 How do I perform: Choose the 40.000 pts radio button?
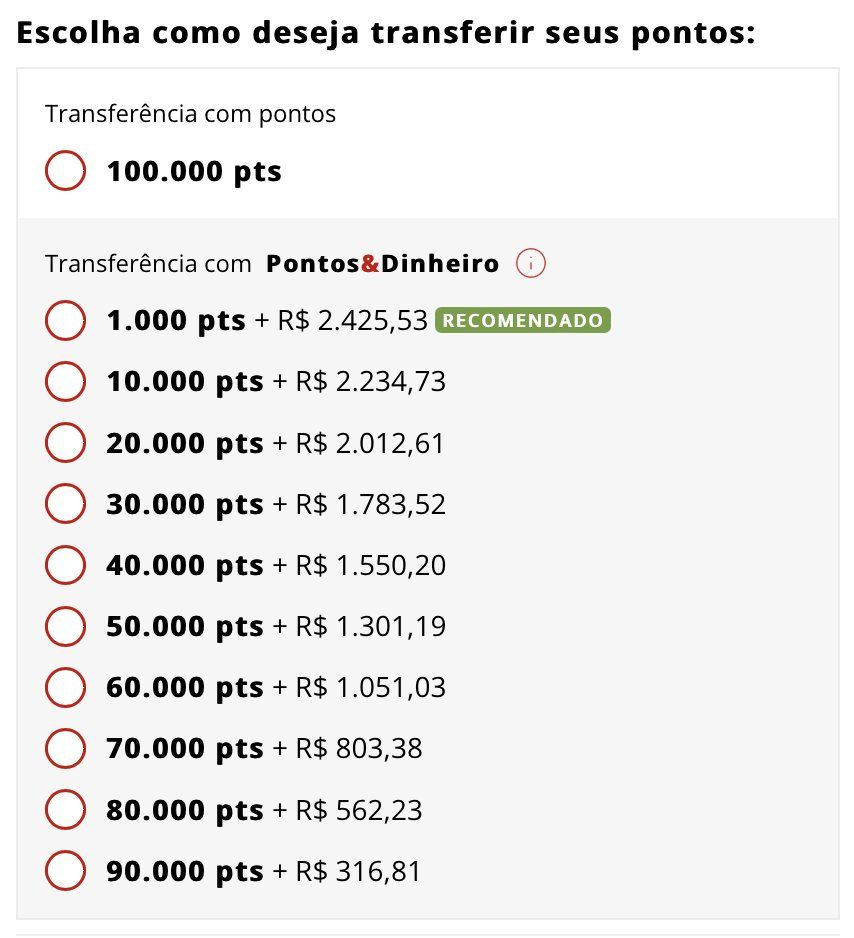65,566
